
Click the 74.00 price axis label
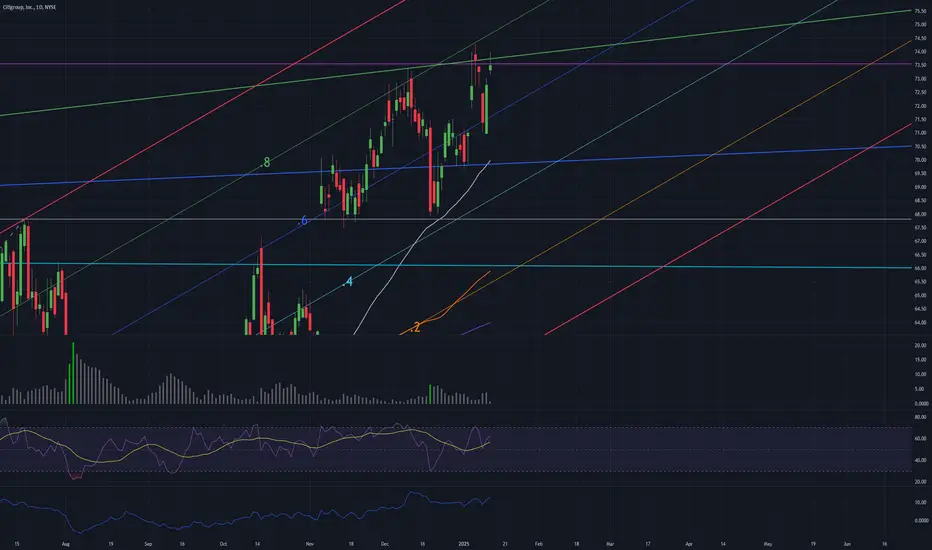coord(920,52)
